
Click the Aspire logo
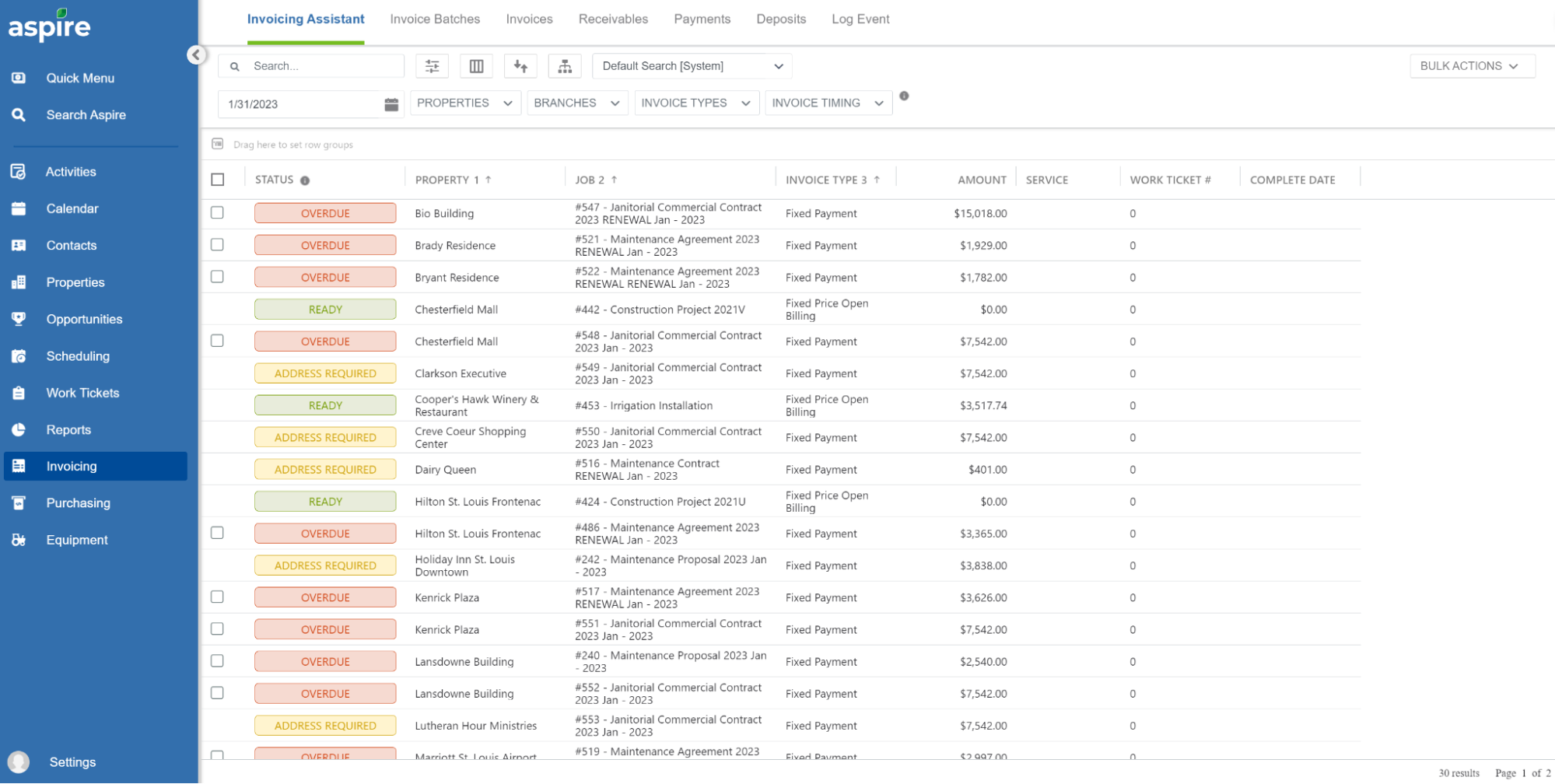click(49, 26)
